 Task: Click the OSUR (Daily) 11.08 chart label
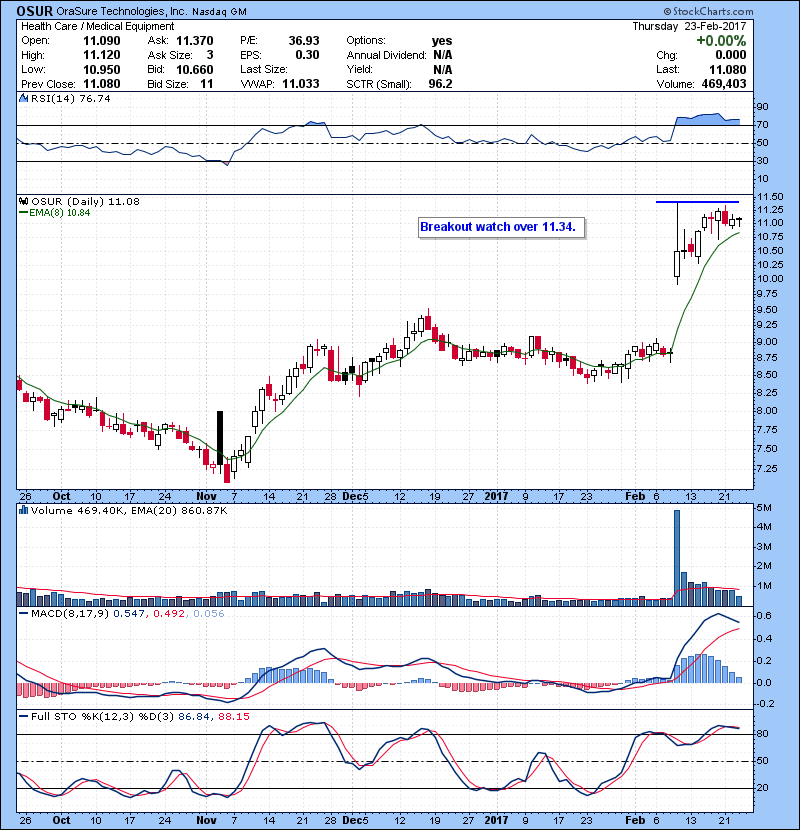(x=85, y=201)
